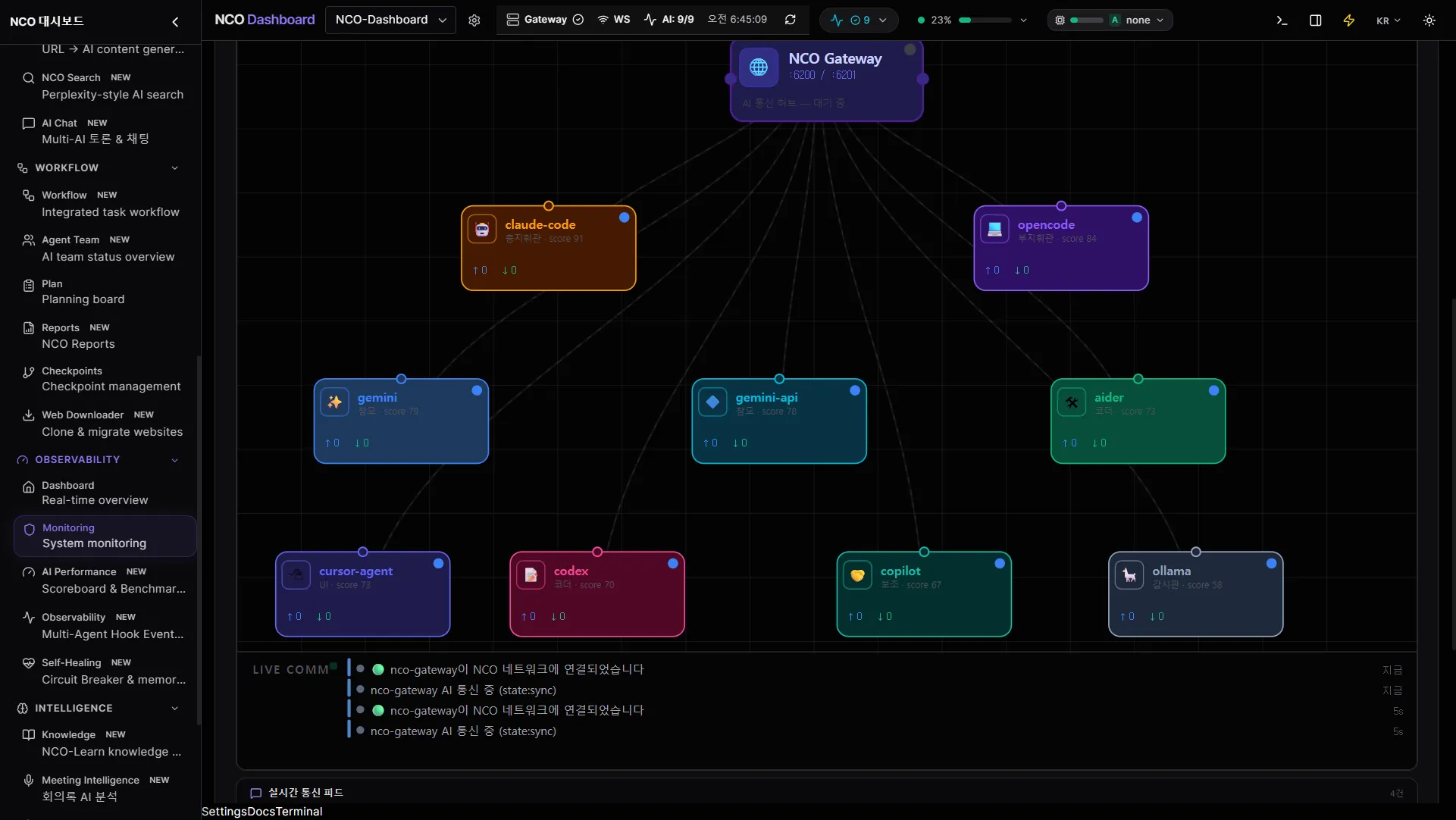The image size is (1456, 820).
Task: Click the claude-code robot icon
Action: [x=482, y=229]
